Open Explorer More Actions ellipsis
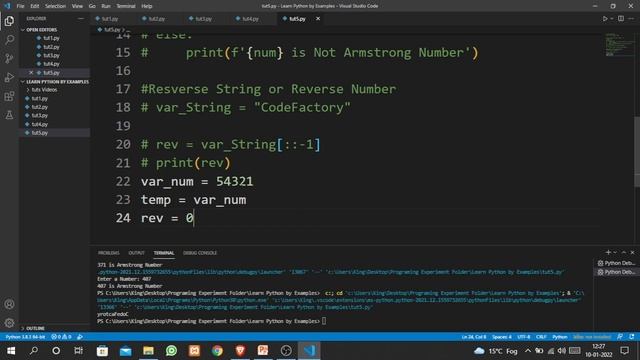The image size is (640, 360). click(80, 18)
